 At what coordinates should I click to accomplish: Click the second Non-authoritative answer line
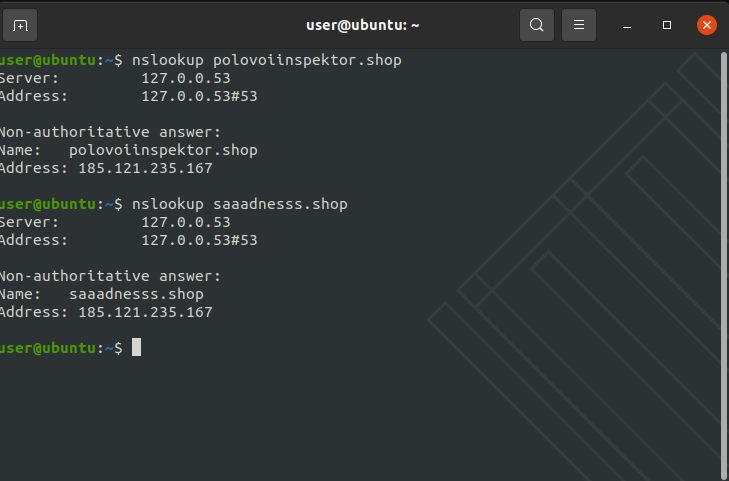point(109,276)
